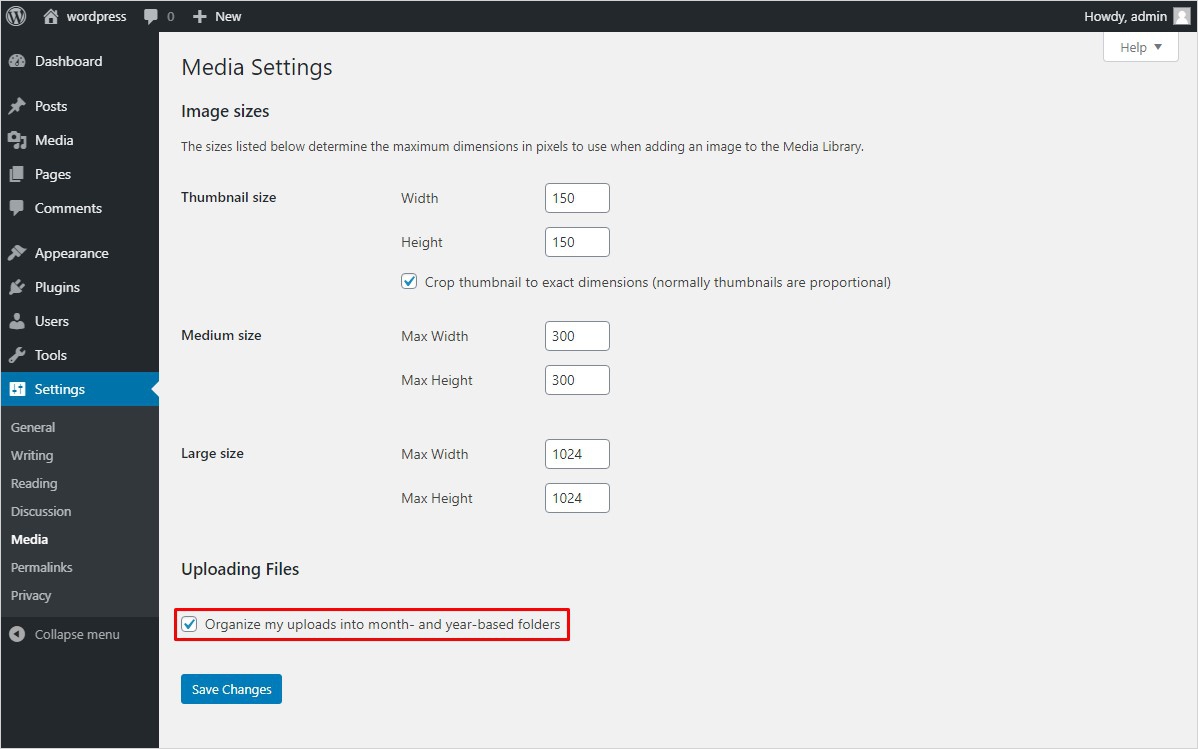Open the site home icon
1198x749 pixels.
(x=51, y=16)
